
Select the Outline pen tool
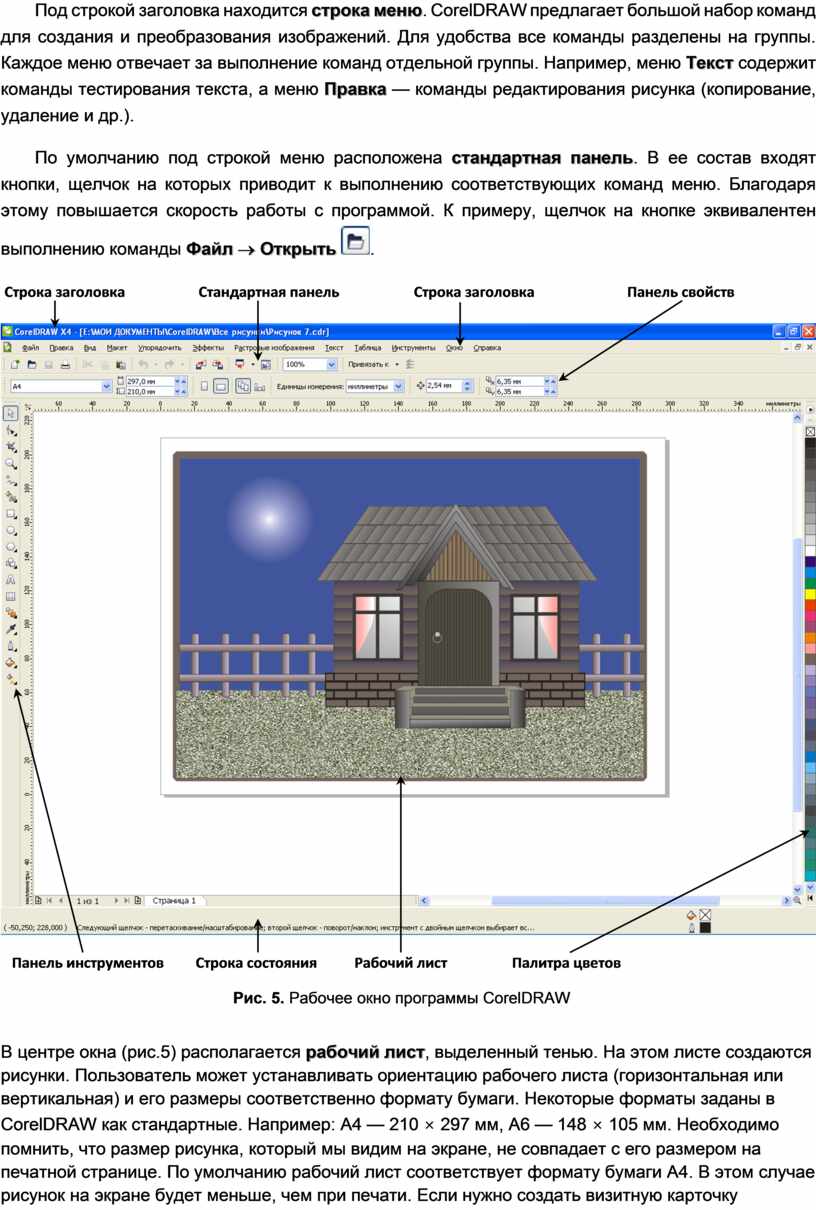click(x=11, y=646)
